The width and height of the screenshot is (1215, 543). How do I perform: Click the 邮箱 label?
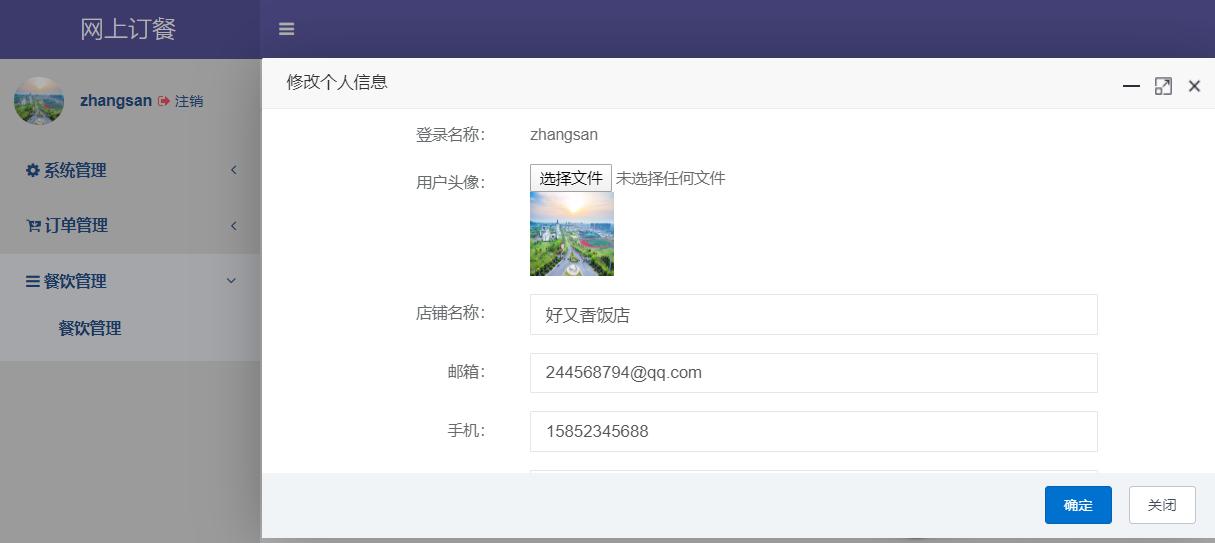(x=466, y=372)
